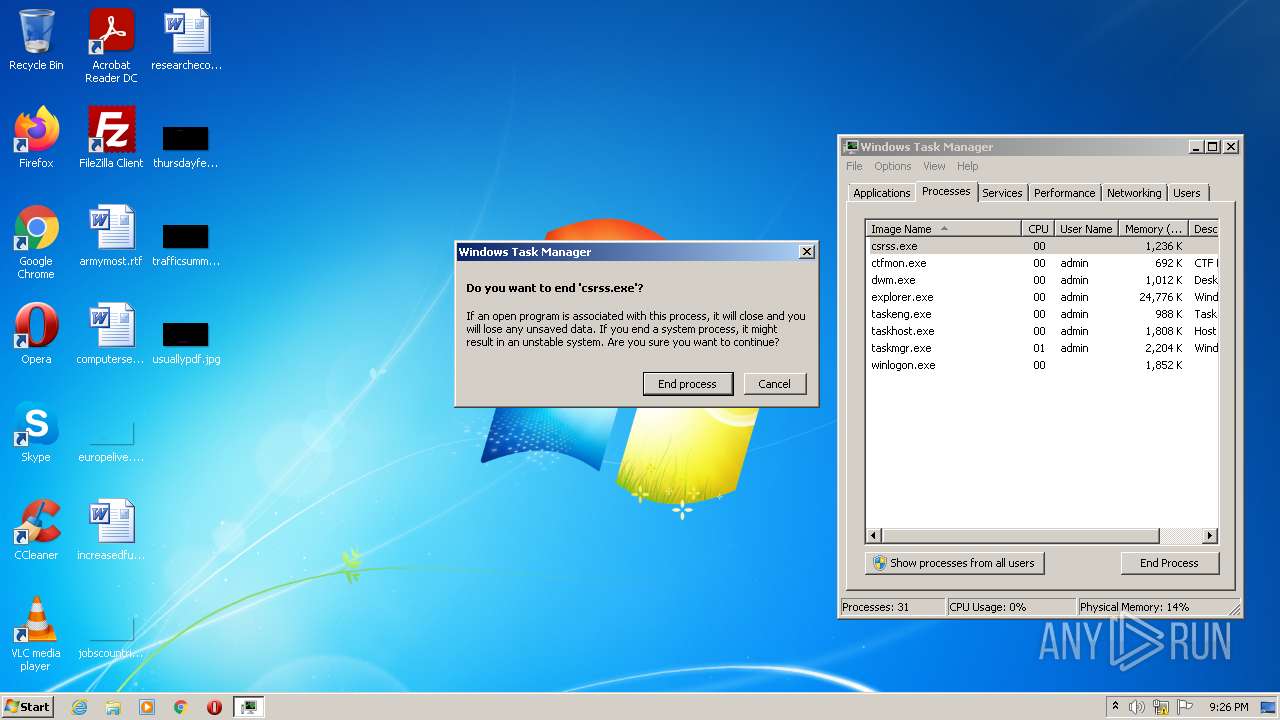Confirm End process in the dialog
The width and height of the screenshot is (1280, 720).
tap(687, 384)
